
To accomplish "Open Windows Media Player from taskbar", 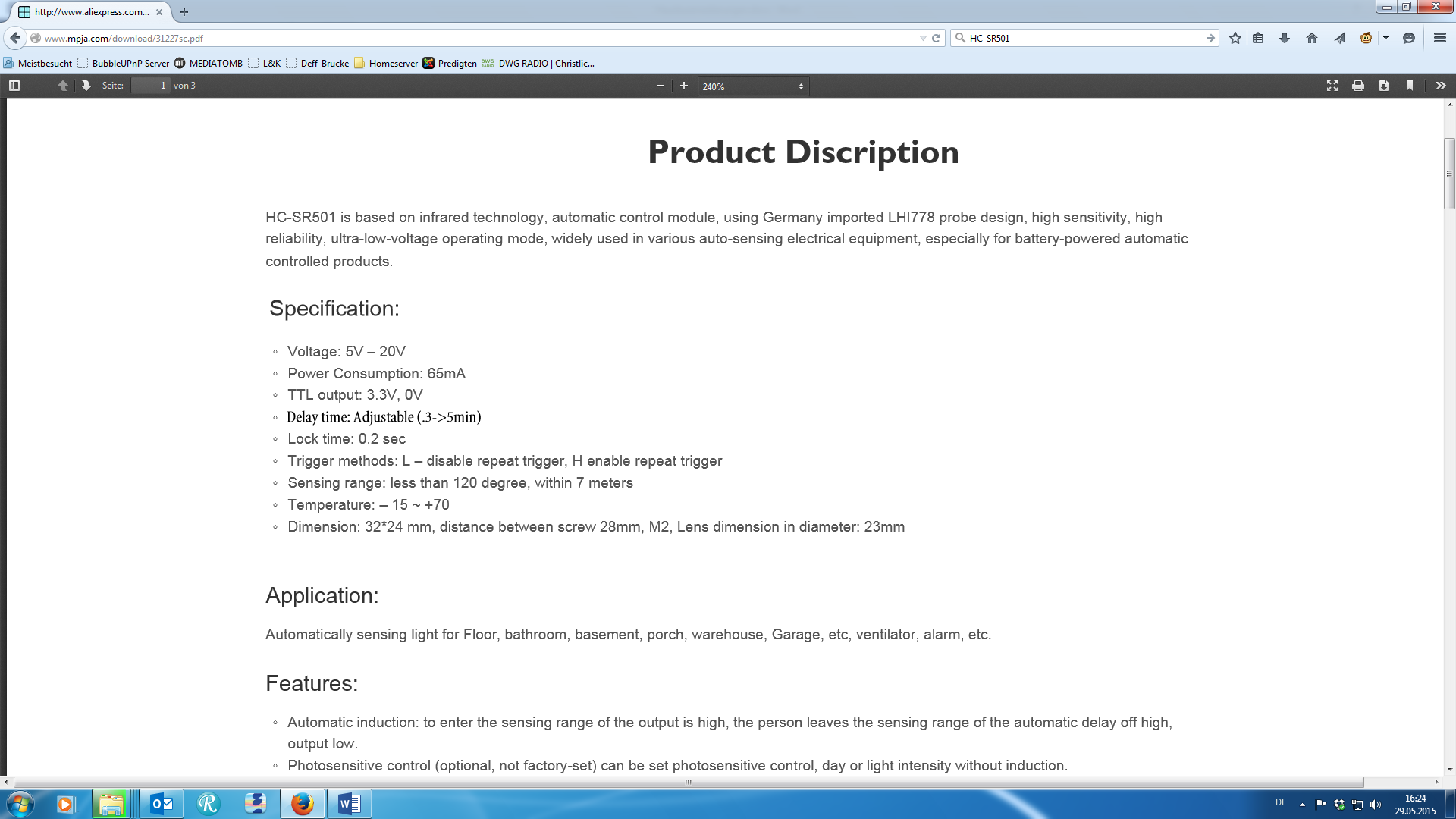I will tap(64, 804).
